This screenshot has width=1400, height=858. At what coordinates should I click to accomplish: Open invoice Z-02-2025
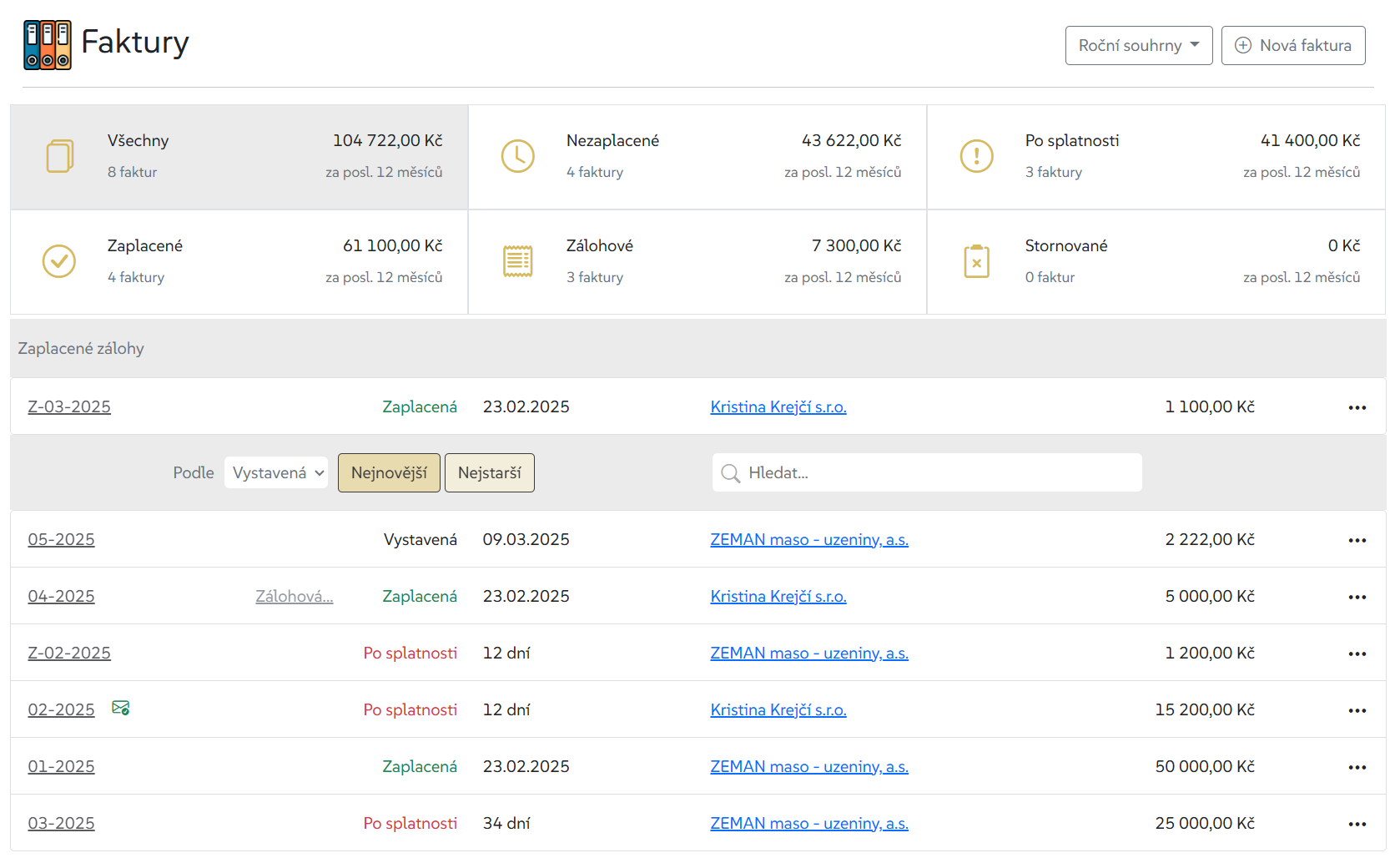pos(69,653)
